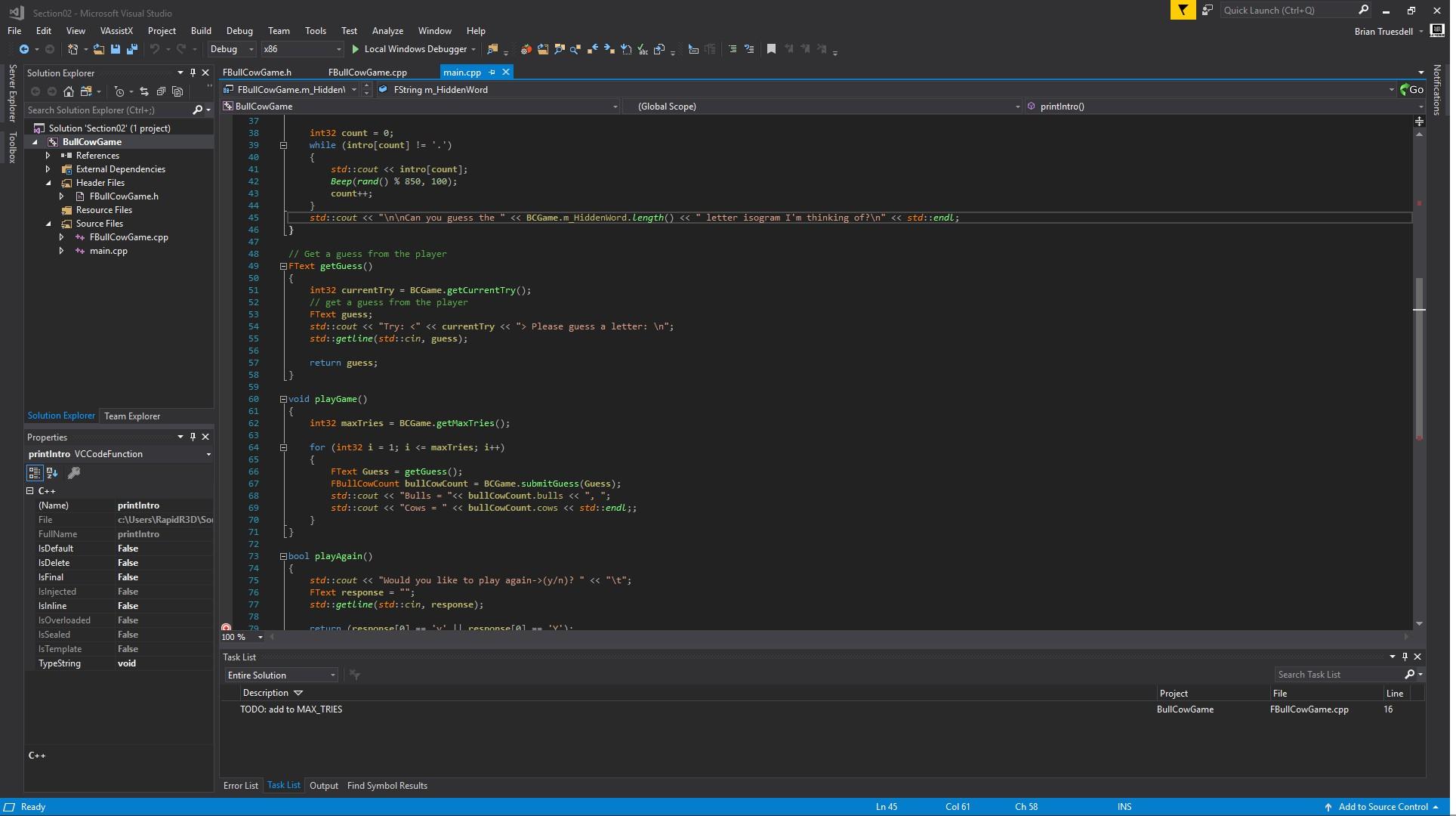Collapse All in Solution Explorer toolbar
The width and height of the screenshot is (1456, 816).
(161, 91)
